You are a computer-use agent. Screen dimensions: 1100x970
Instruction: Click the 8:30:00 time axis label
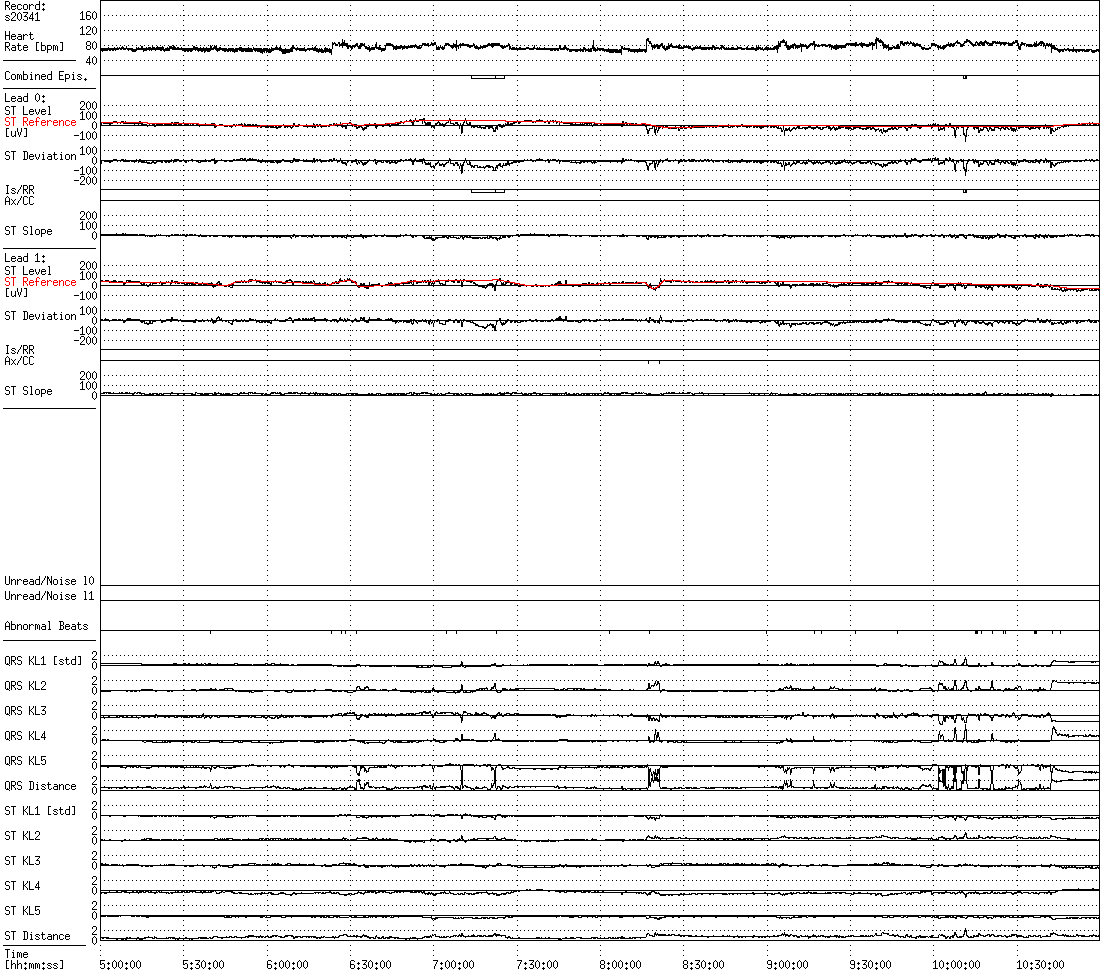(703, 964)
